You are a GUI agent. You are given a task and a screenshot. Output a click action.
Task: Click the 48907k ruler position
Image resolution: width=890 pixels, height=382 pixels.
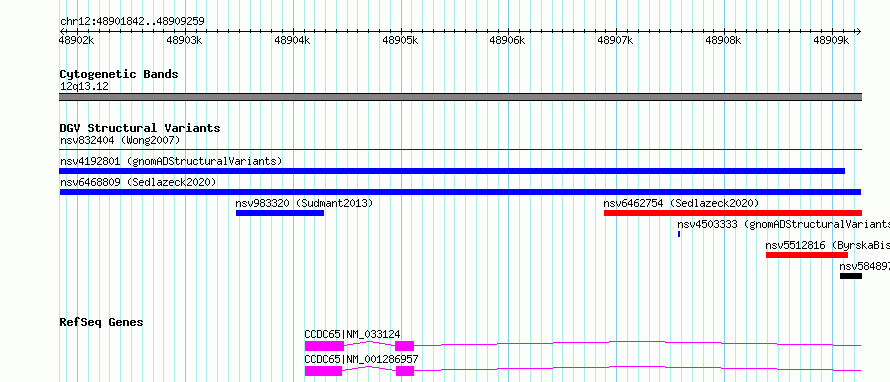616,40
